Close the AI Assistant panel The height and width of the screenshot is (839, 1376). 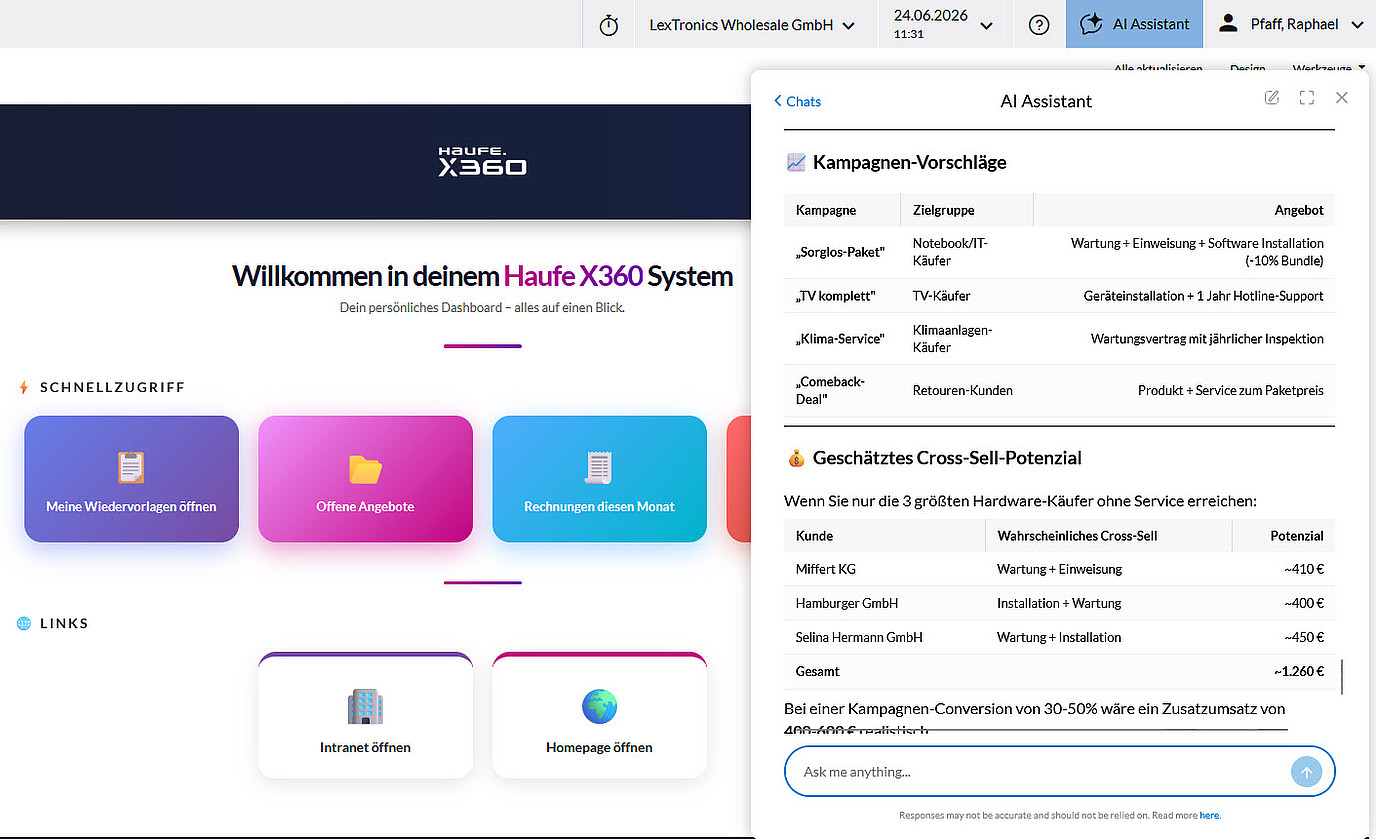[1342, 98]
